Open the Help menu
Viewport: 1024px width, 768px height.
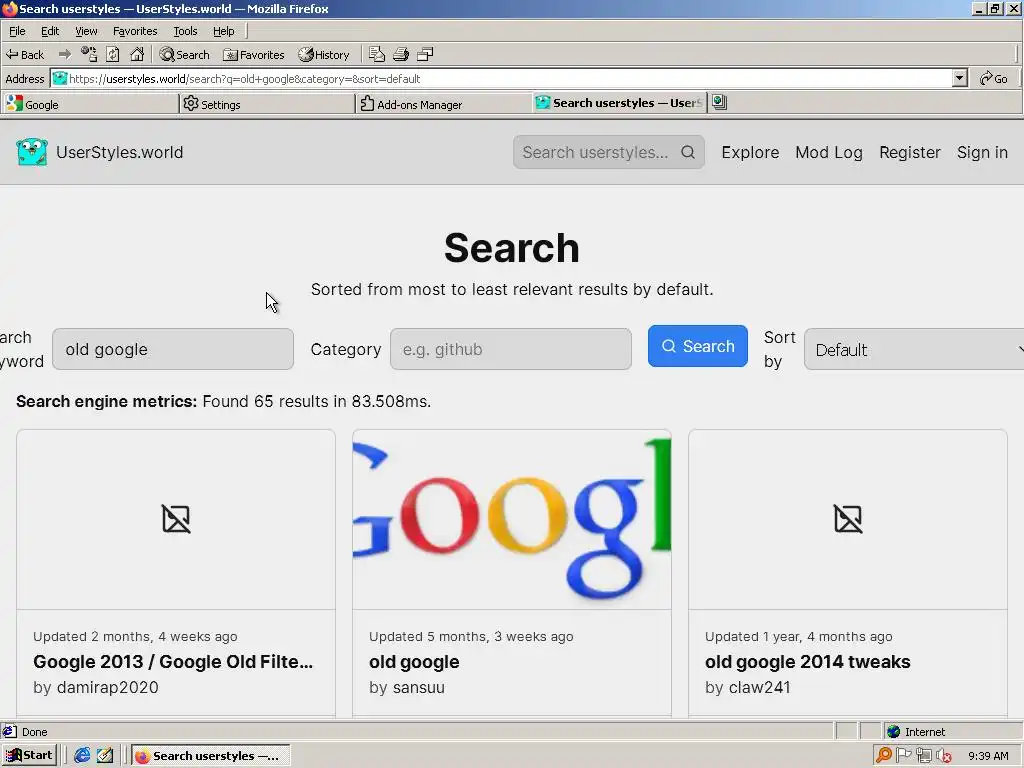223,31
